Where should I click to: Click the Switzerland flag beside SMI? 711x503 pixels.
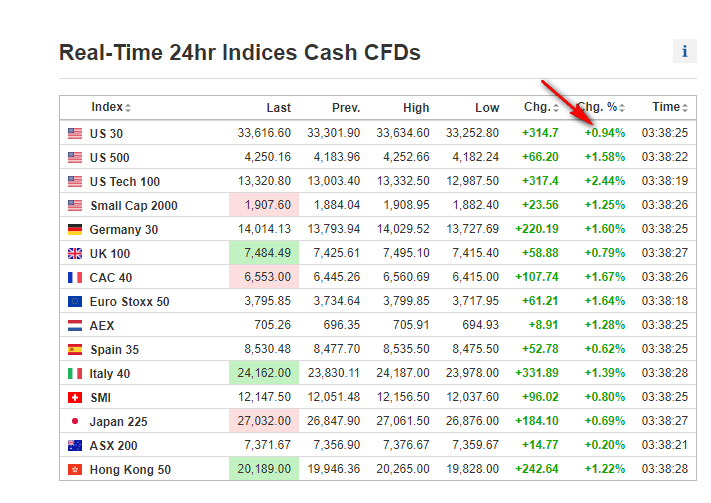tap(75, 397)
